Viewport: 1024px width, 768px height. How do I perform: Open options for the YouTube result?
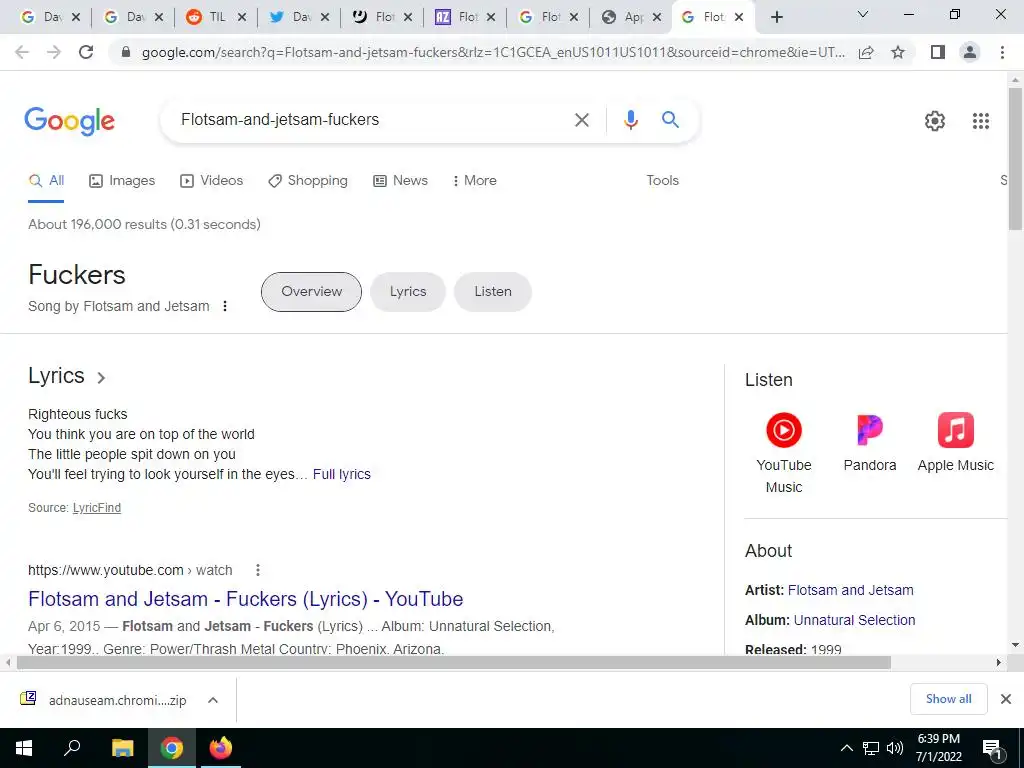click(258, 570)
